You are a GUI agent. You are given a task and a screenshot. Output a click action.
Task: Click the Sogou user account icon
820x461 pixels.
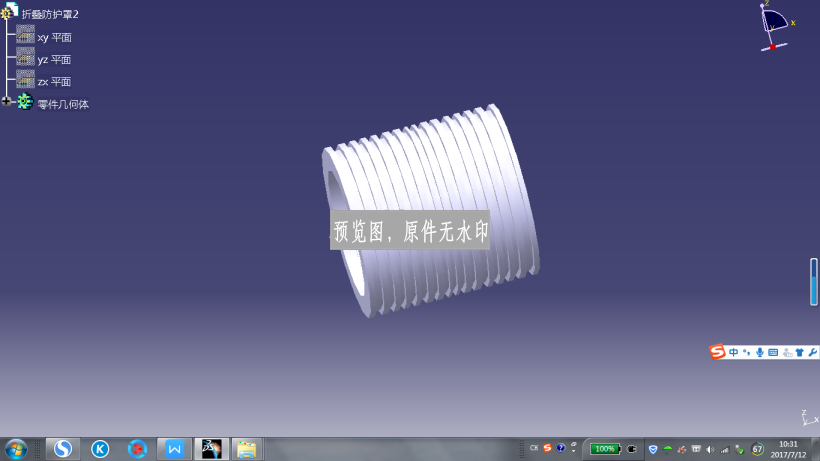point(787,352)
